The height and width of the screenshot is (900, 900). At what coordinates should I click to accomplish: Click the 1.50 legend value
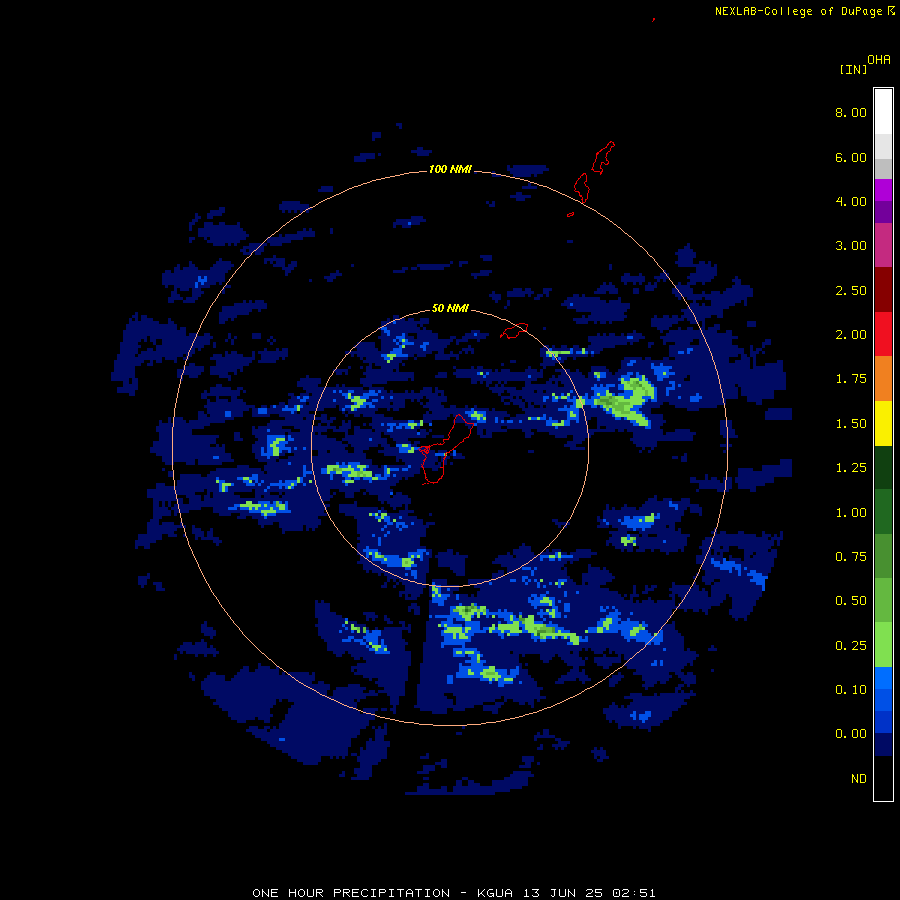(851, 424)
